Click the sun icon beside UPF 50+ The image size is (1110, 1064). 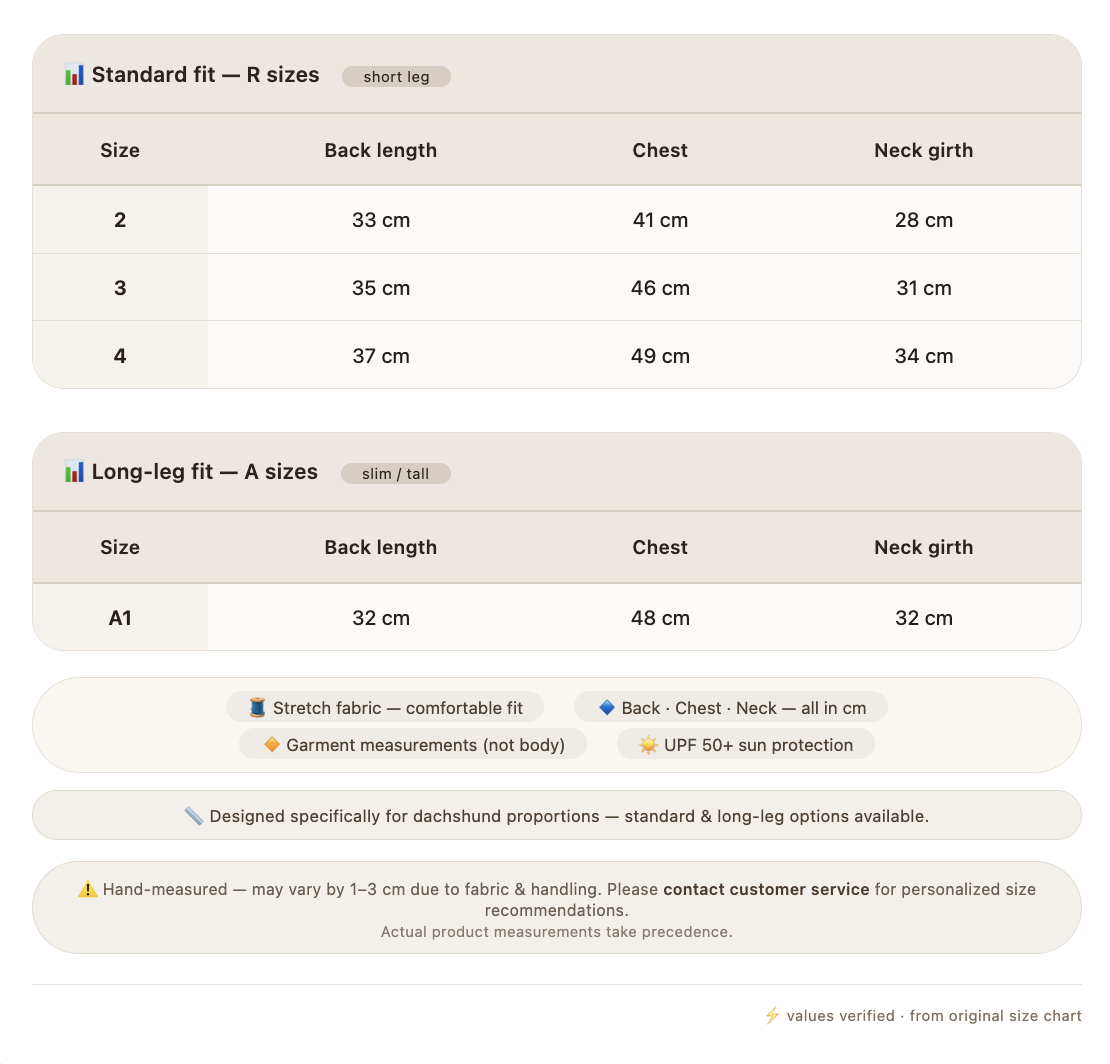[648, 745]
